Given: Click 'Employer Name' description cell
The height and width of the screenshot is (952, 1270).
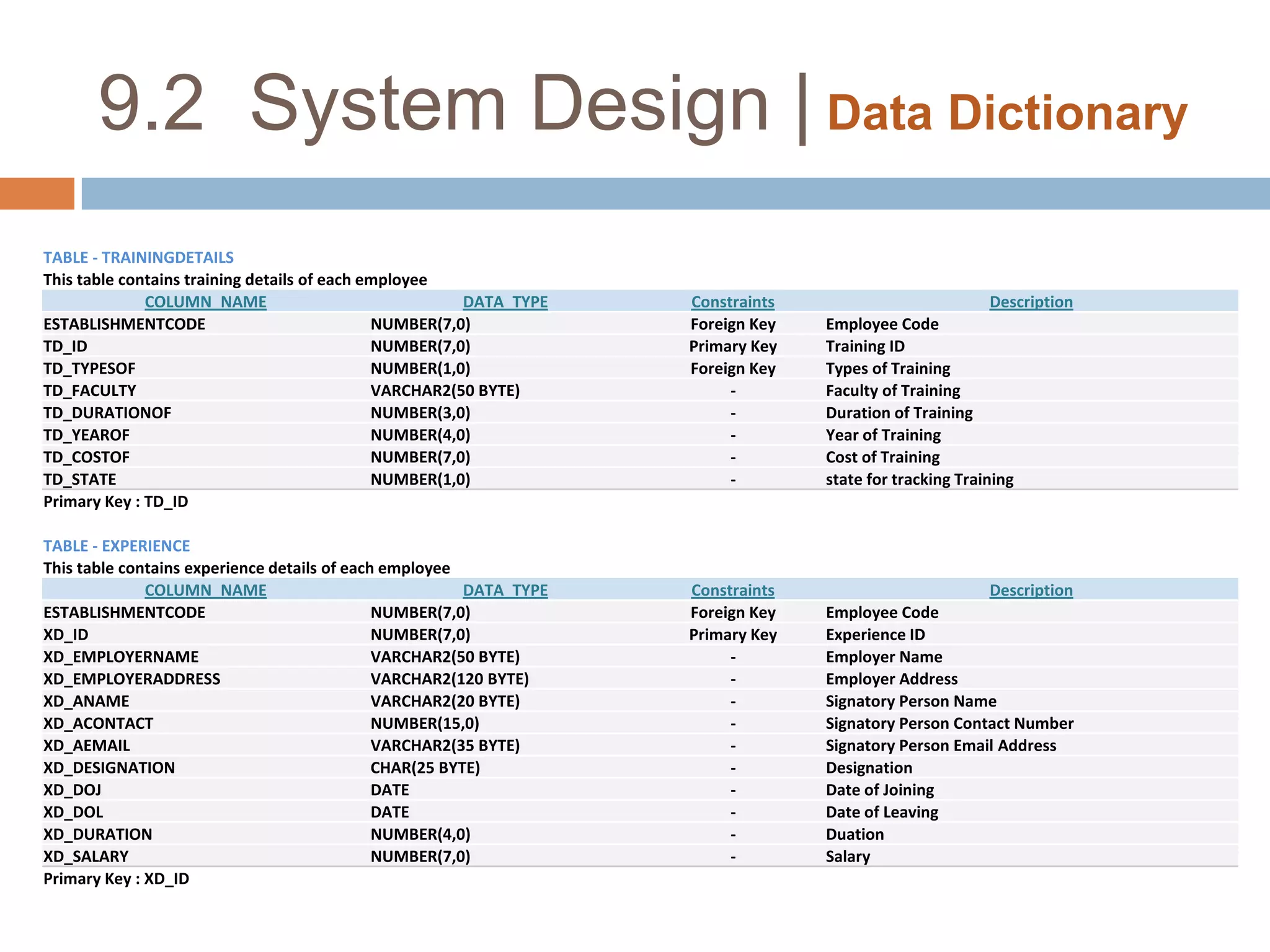Looking at the screenshot, I should coord(884,657).
